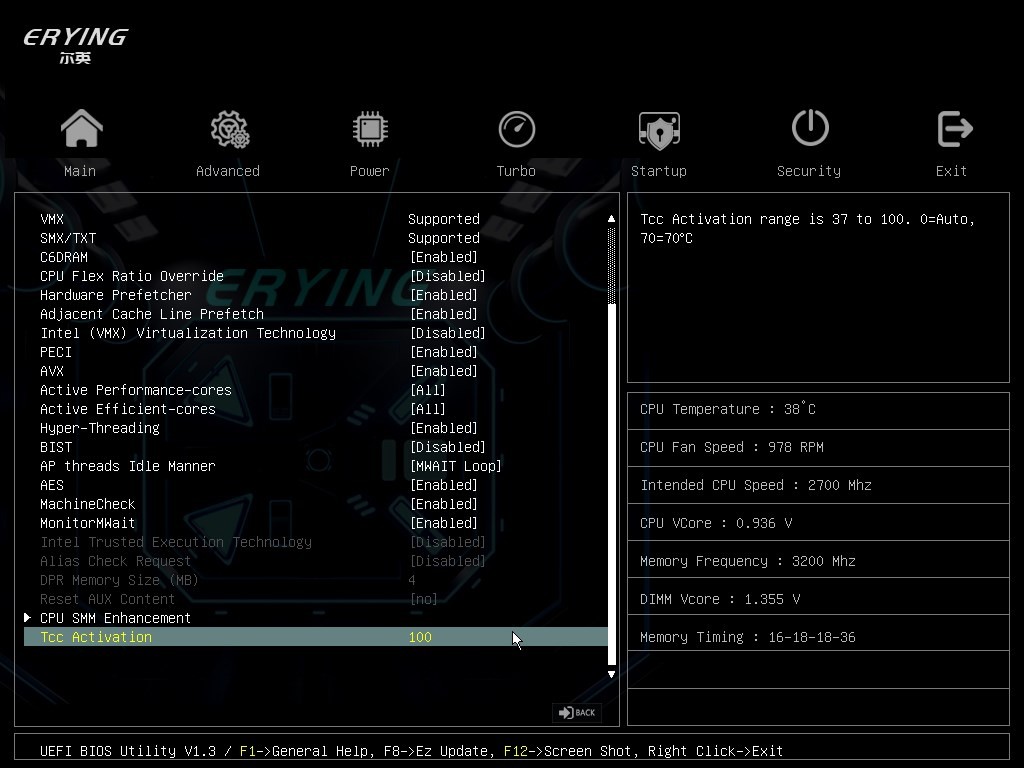Image resolution: width=1024 pixels, height=768 pixels.
Task: Click the scrollbar down arrow
Action: (612, 674)
